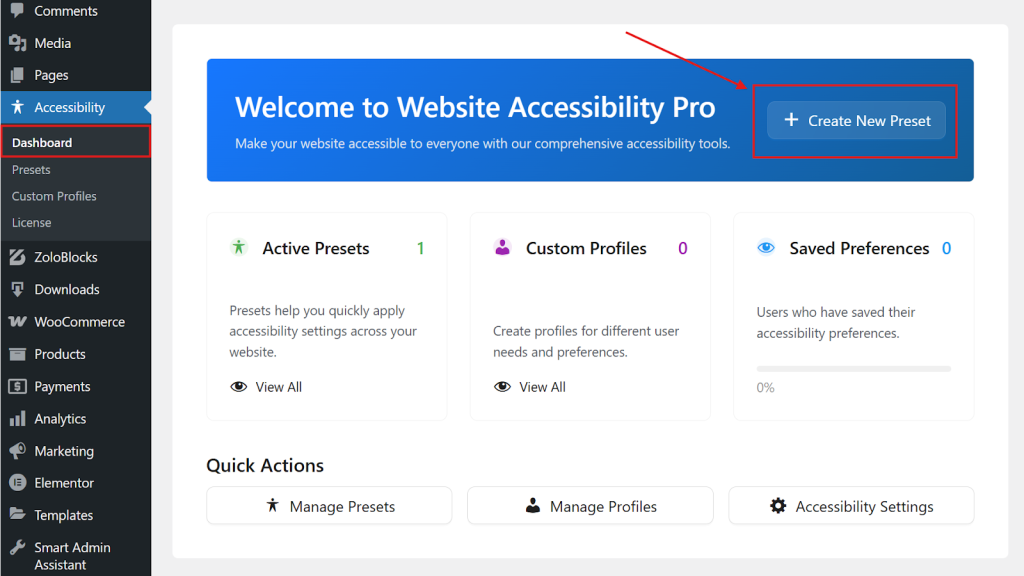Click the Manage Presets button
The height and width of the screenshot is (576, 1024).
pos(329,506)
